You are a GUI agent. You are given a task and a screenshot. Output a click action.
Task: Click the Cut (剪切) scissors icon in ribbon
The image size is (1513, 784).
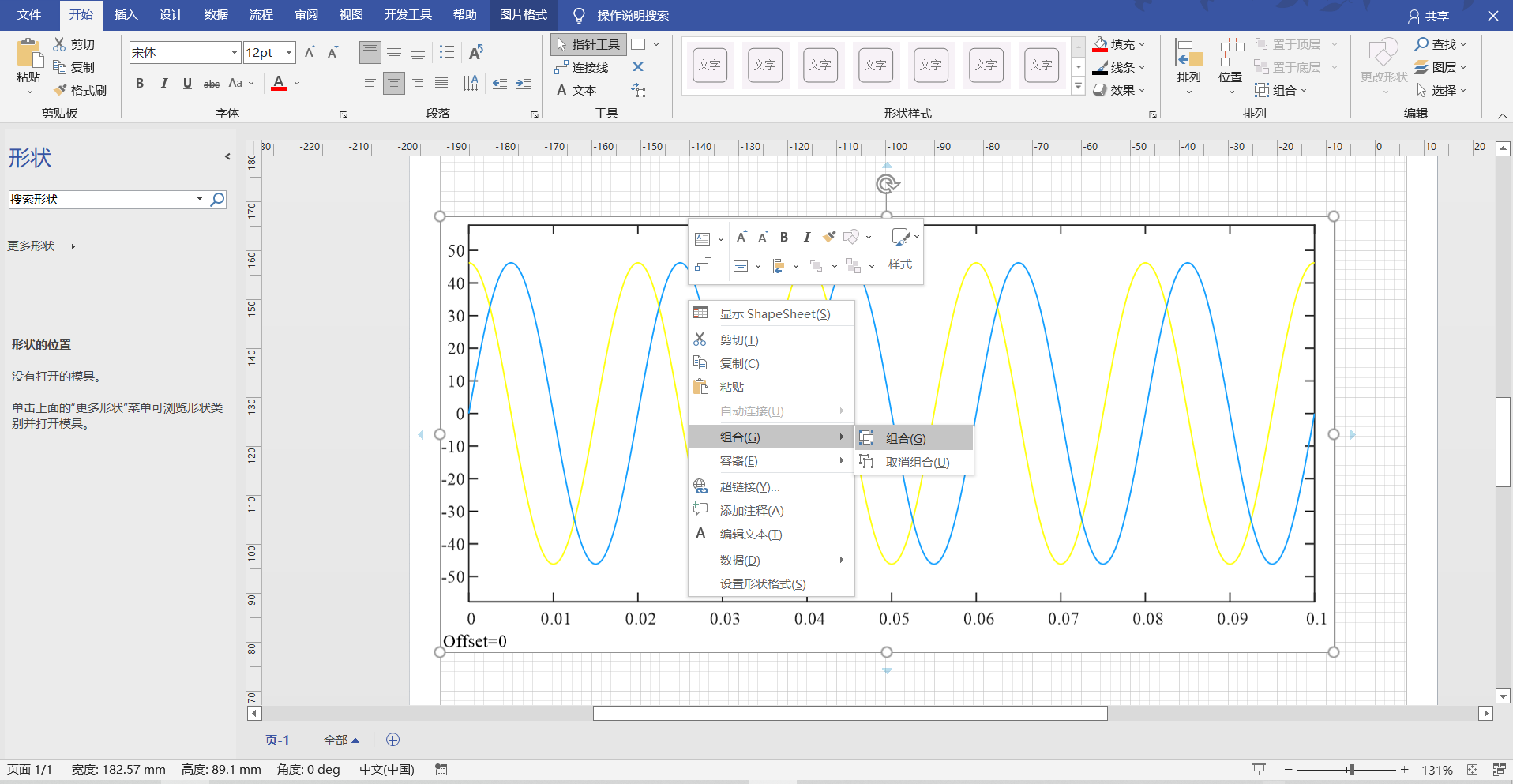pos(60,44)
